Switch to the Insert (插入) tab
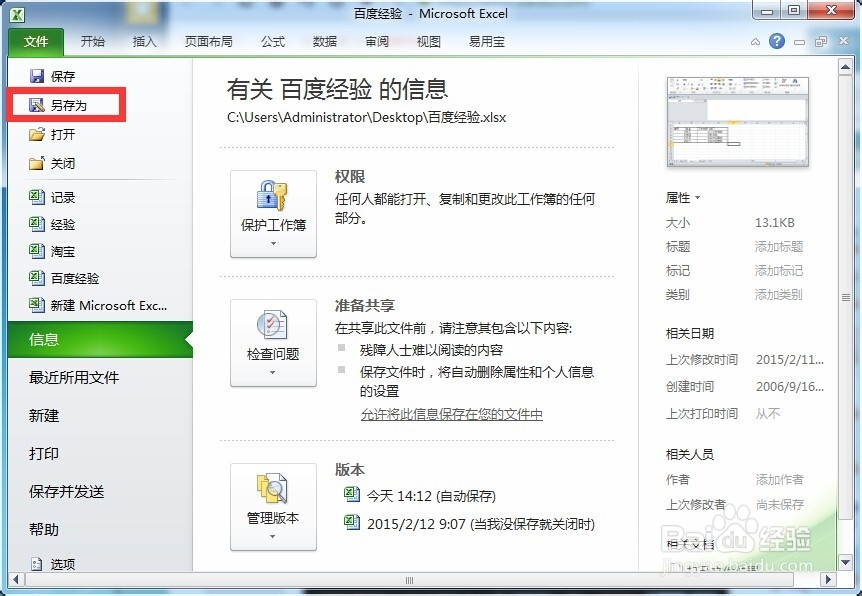Image resolution: width=862 pixels, height=596 pixels. tap(145, 42)
